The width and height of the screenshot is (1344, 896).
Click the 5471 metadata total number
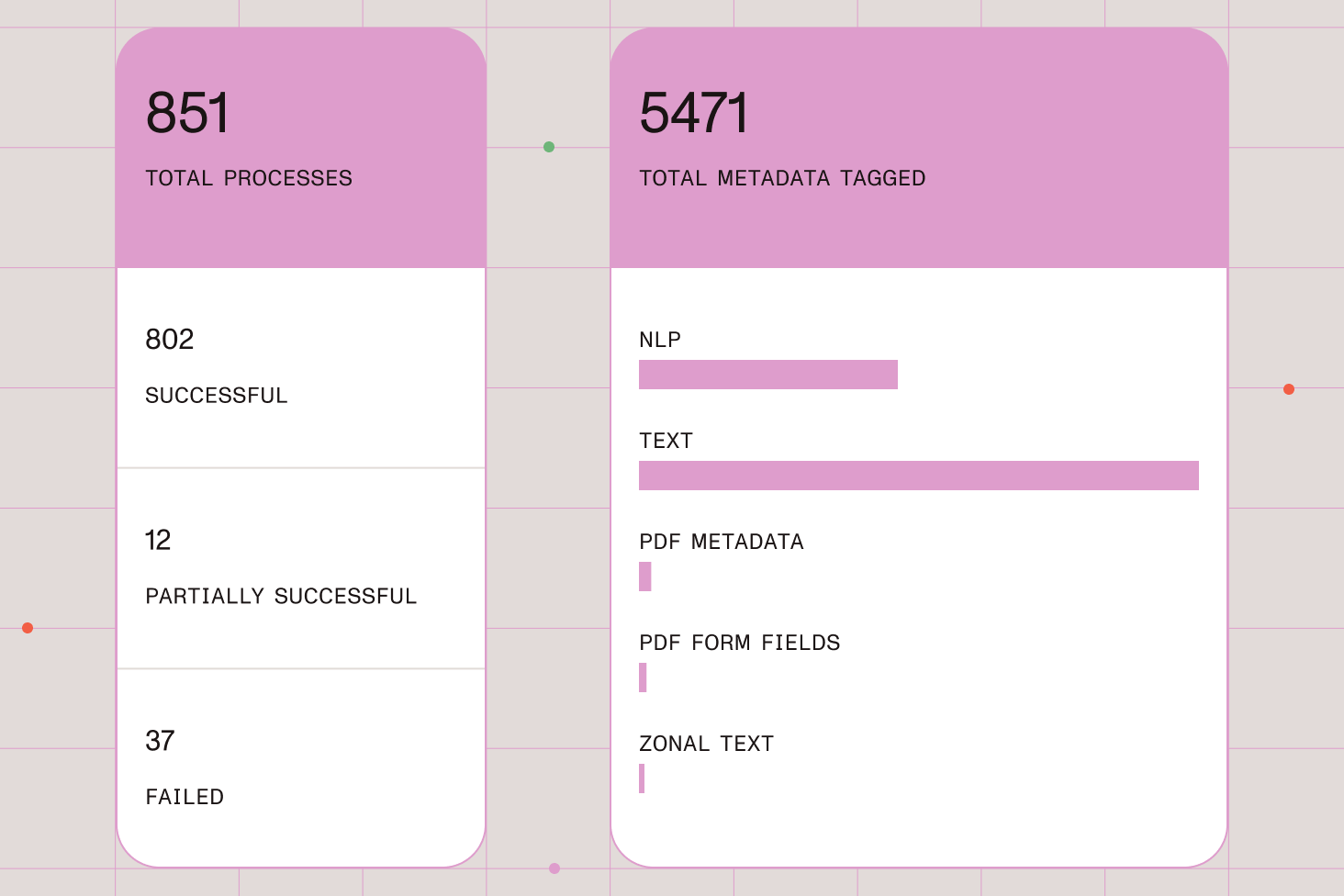(x=694, y=113)
